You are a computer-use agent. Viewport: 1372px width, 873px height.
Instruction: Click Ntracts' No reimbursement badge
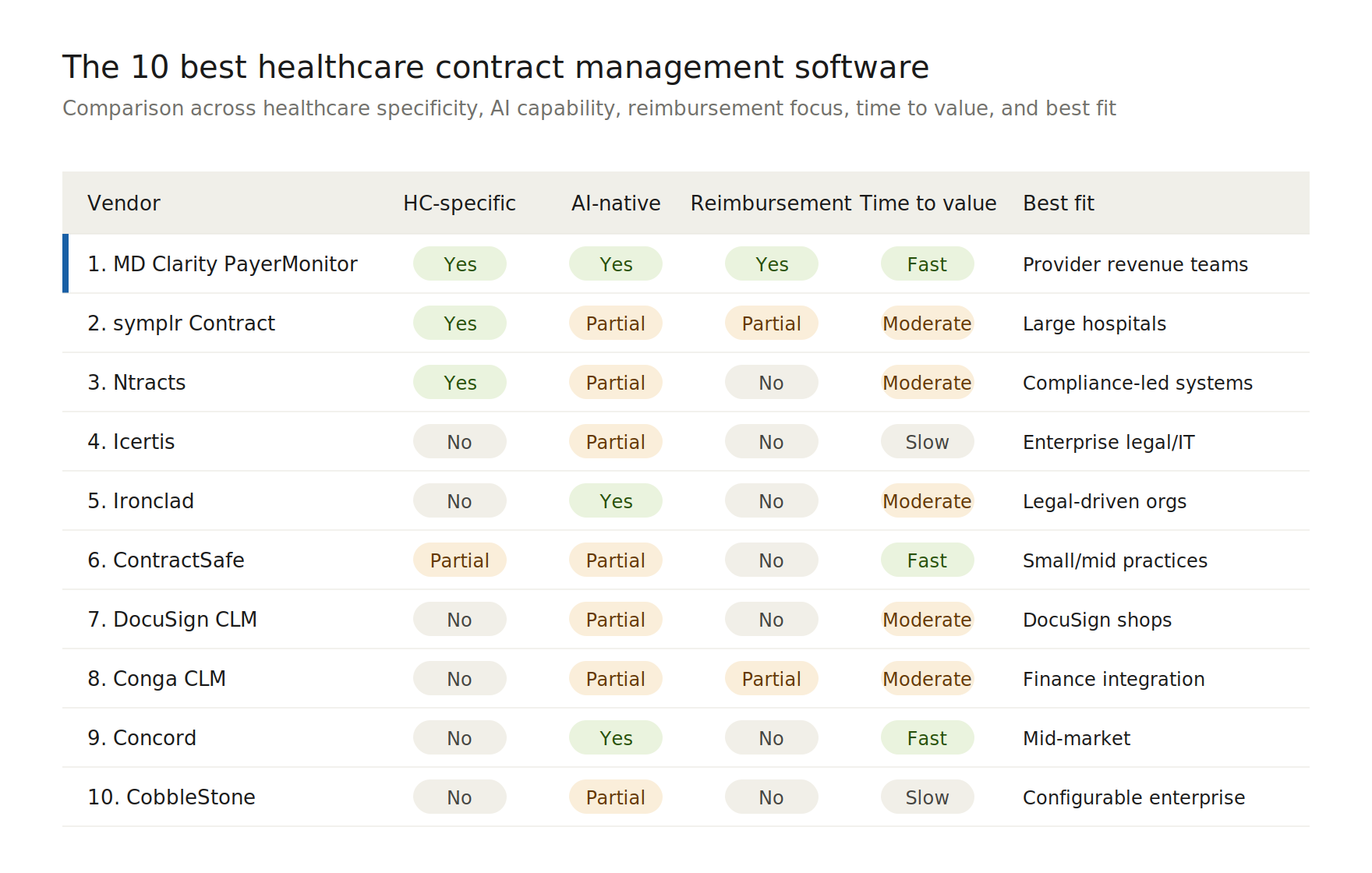click(772, 383)
